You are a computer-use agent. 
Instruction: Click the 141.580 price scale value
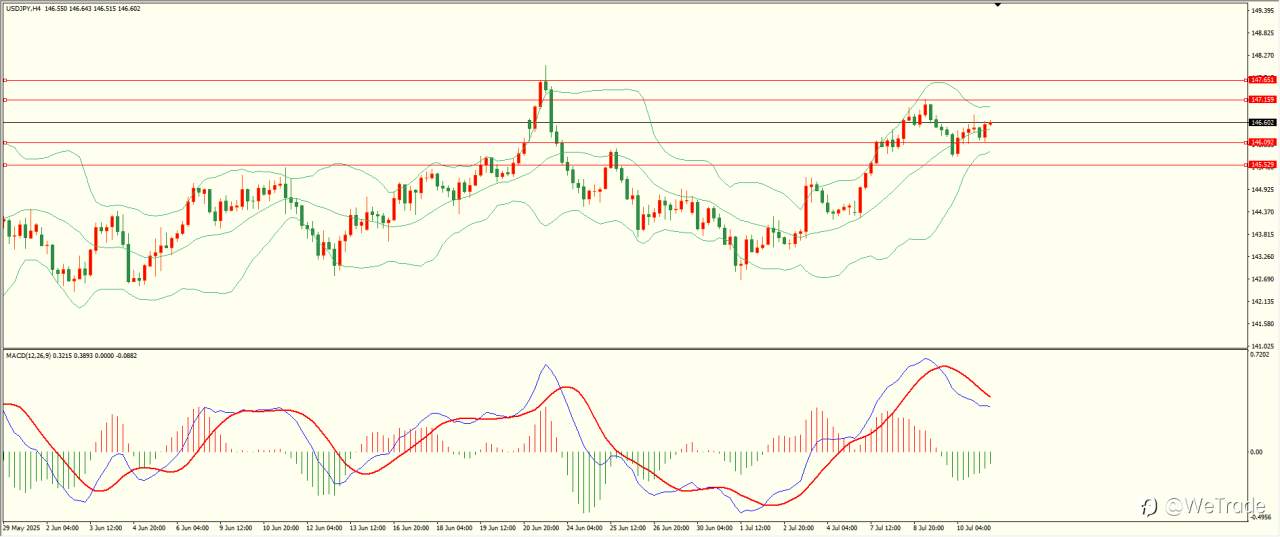pos(1262,323)
